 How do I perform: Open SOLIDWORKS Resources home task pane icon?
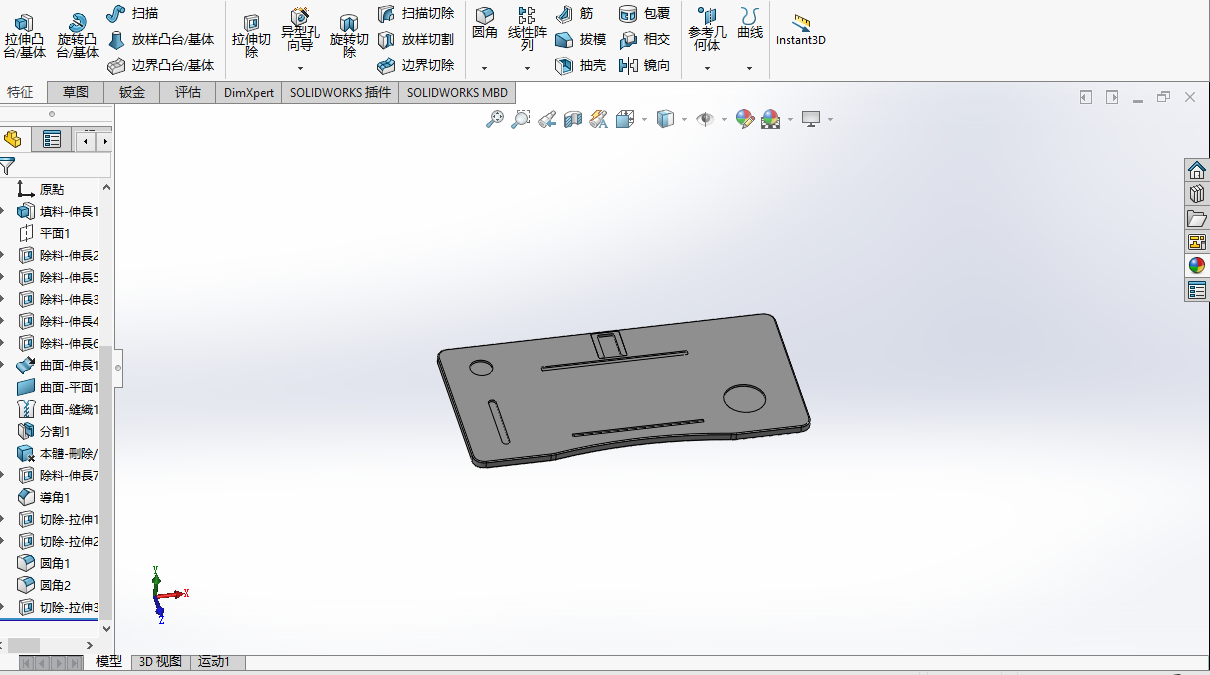[1197, 170]
